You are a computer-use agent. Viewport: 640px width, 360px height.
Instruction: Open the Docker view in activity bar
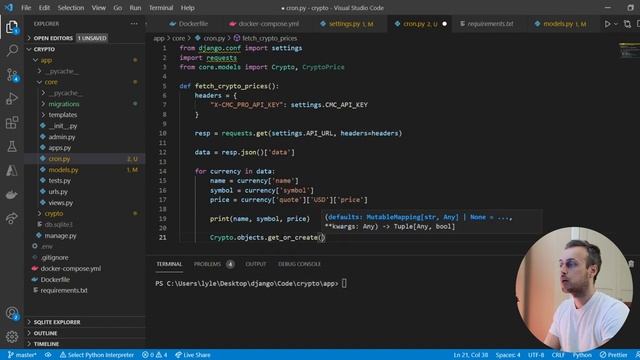[x=12, y=194]
